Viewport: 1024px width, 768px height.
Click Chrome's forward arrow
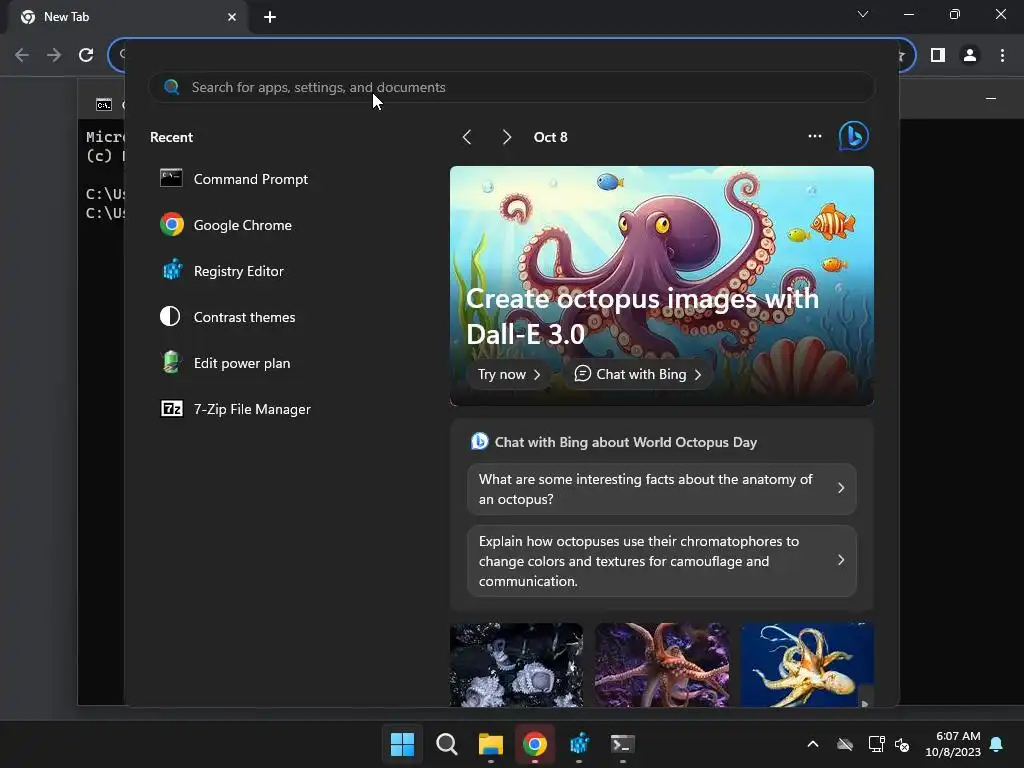click(x=54, y=55)
